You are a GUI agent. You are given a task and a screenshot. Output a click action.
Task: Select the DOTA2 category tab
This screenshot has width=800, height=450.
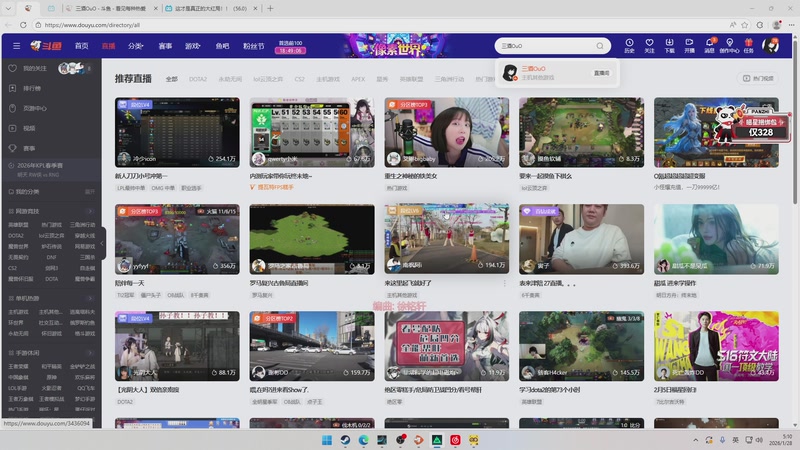(198, 79)
